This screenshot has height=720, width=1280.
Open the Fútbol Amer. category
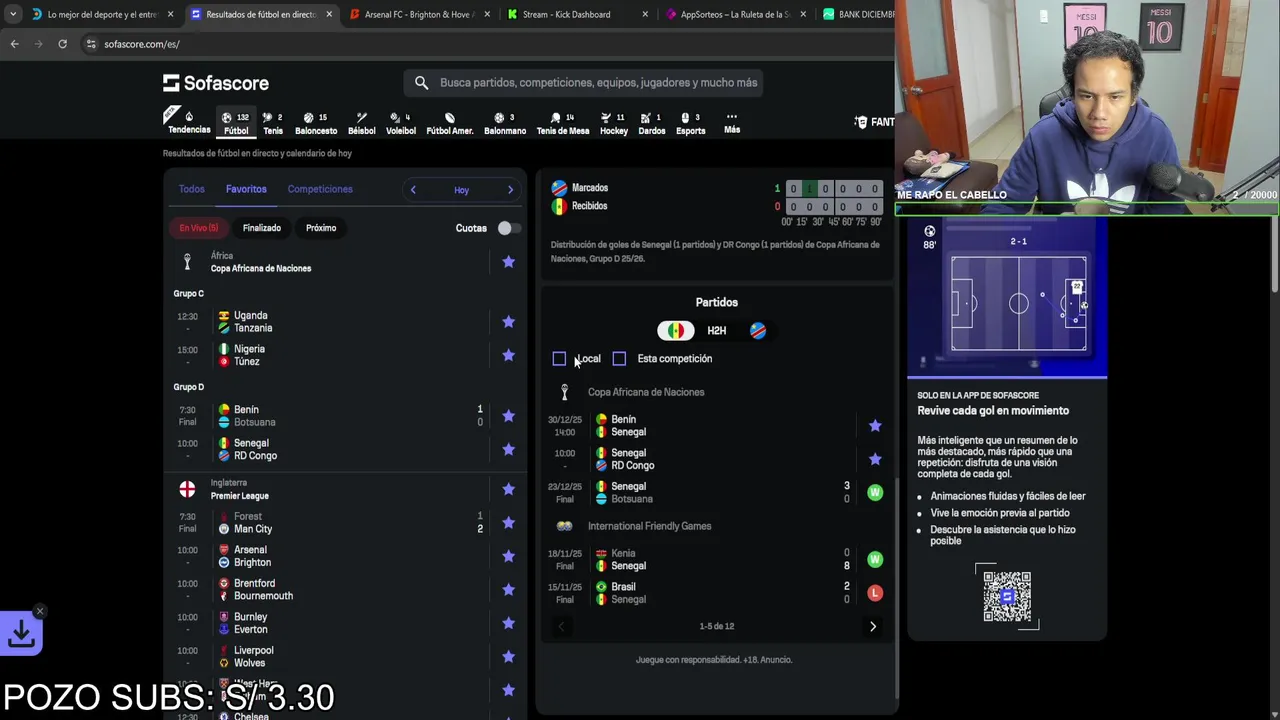coord(450,123)
